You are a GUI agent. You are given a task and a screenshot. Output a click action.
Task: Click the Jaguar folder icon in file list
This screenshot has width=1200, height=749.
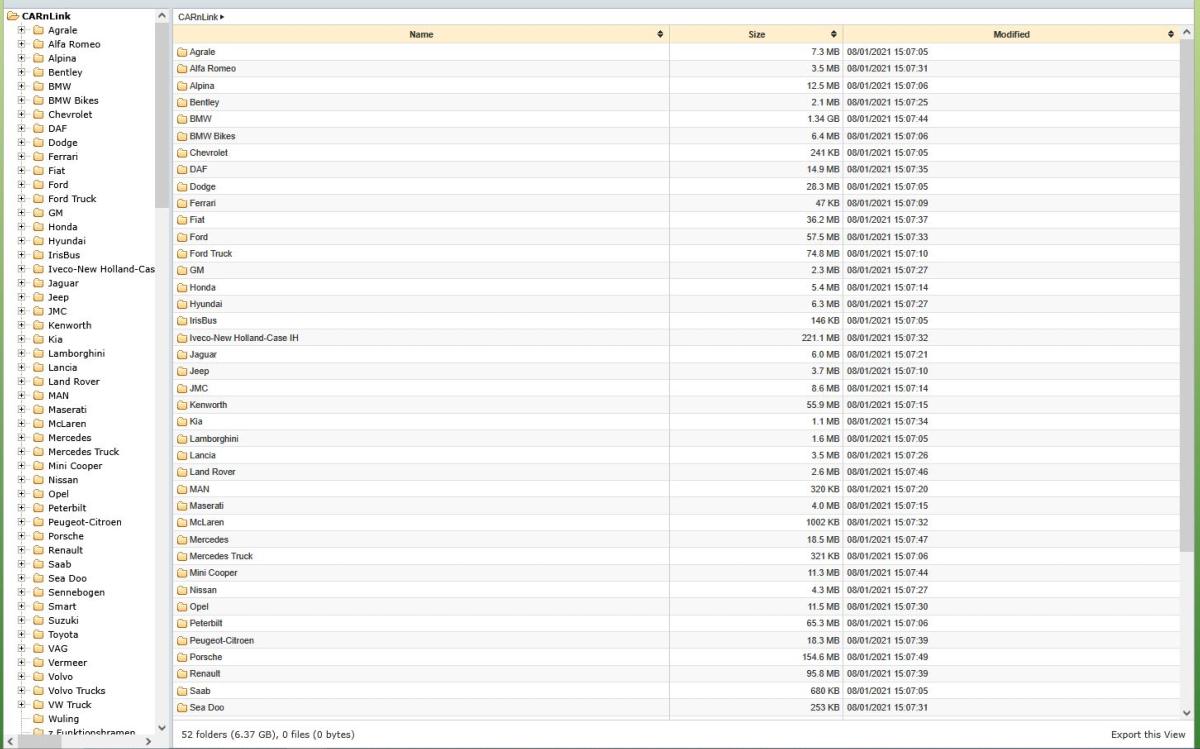coord(182,355)
